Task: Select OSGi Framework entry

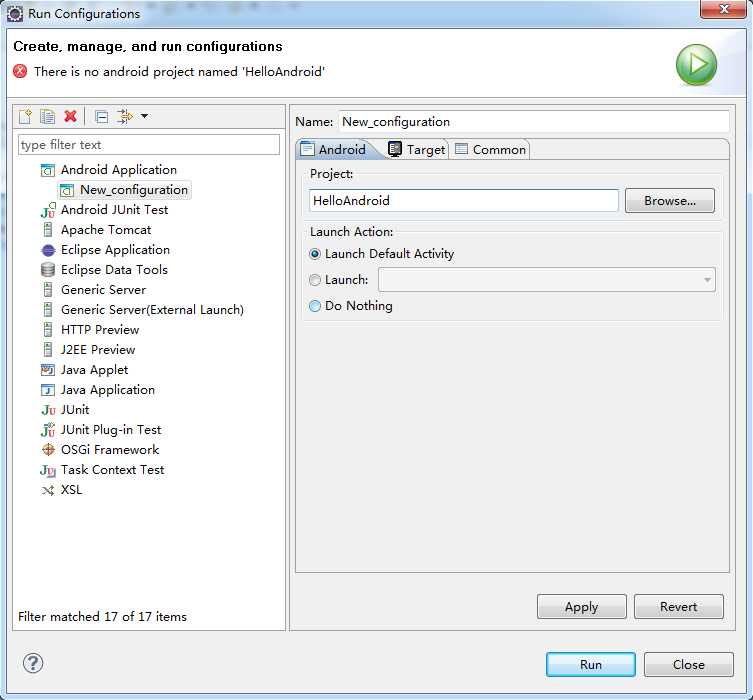Action: [x=110, y=450]
